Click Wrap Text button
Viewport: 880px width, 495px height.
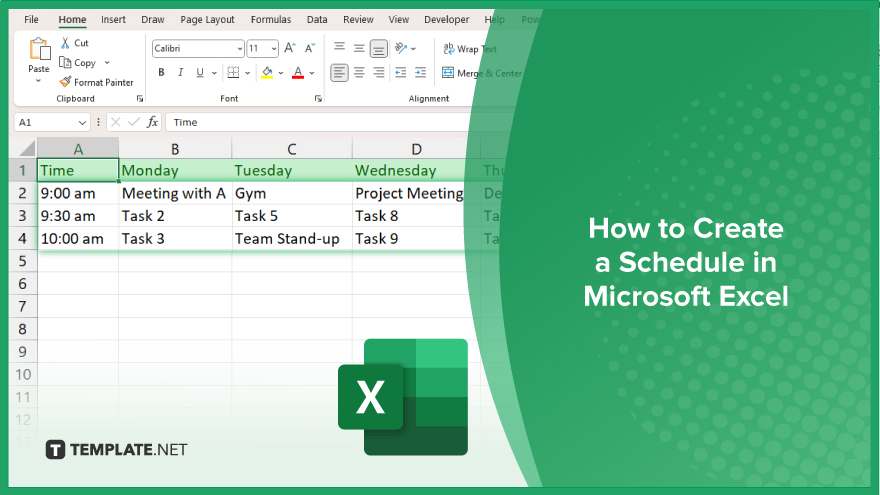470,49
